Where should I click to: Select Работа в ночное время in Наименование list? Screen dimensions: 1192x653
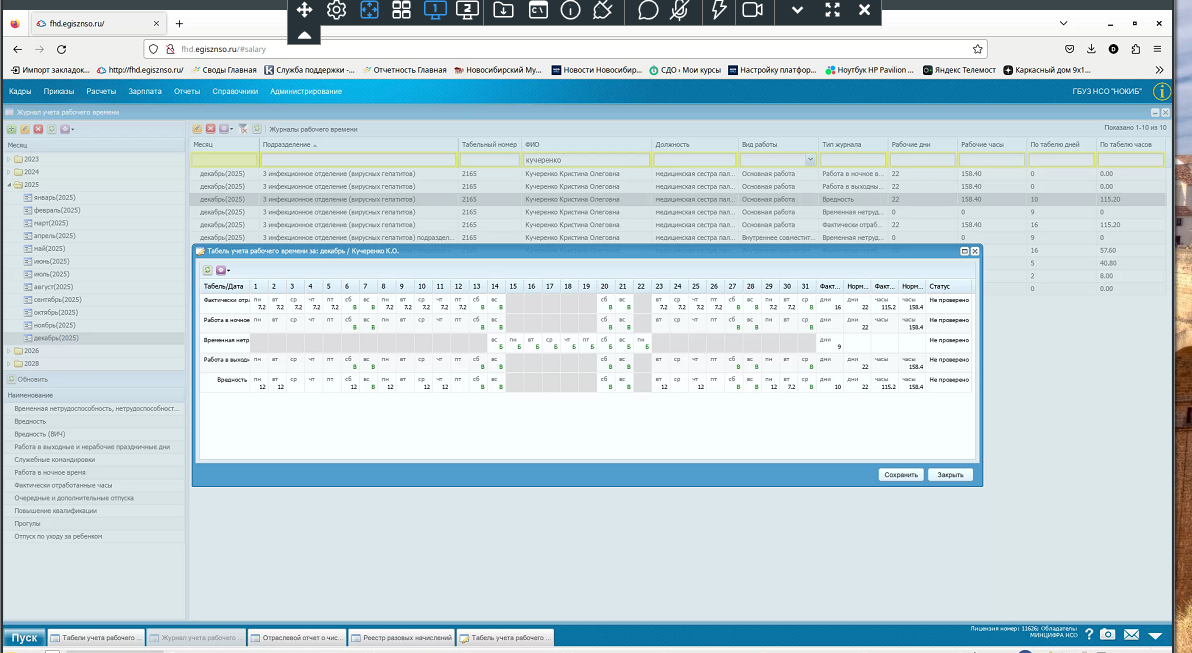[x=50, y=472]
